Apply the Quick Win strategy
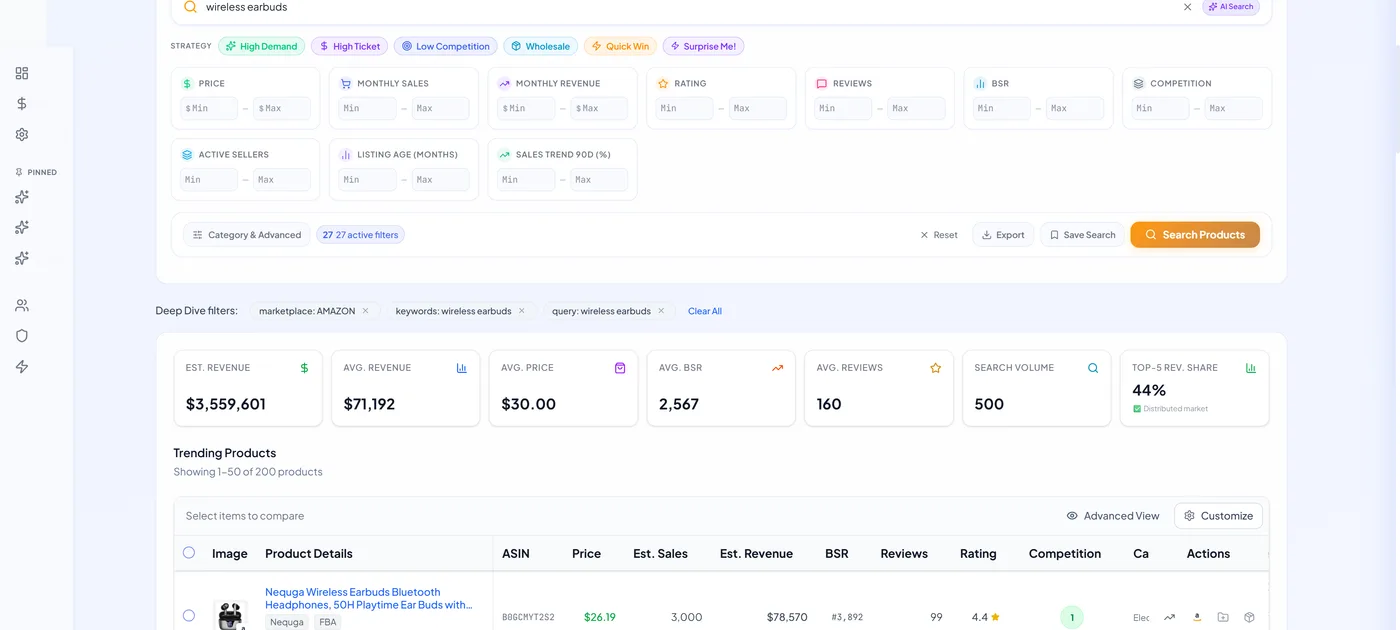This screenshot has height=630, width=1400. tap(620, 46)
